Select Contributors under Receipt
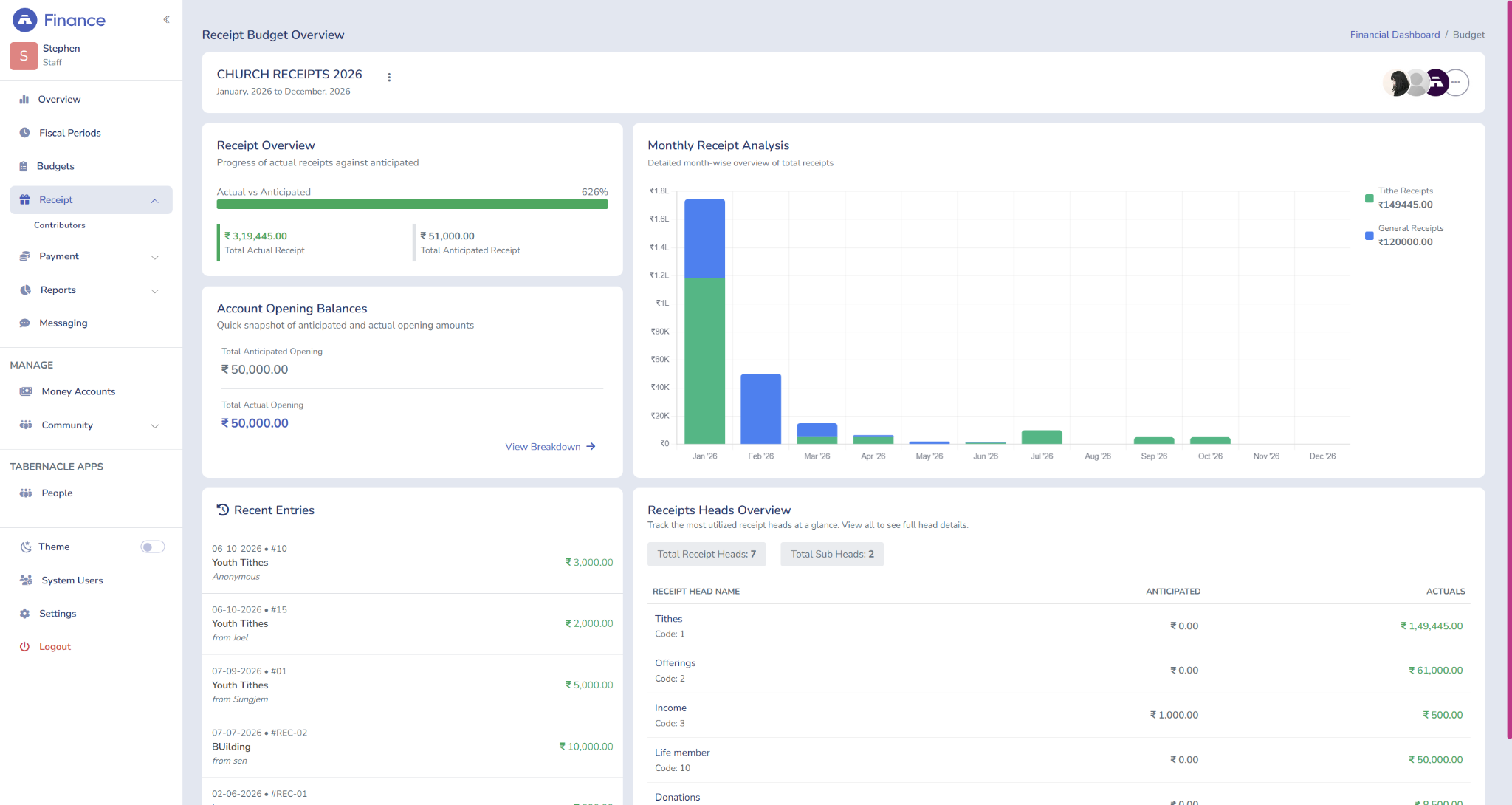This screenshot has width=1512, height=805. [60, 225]
